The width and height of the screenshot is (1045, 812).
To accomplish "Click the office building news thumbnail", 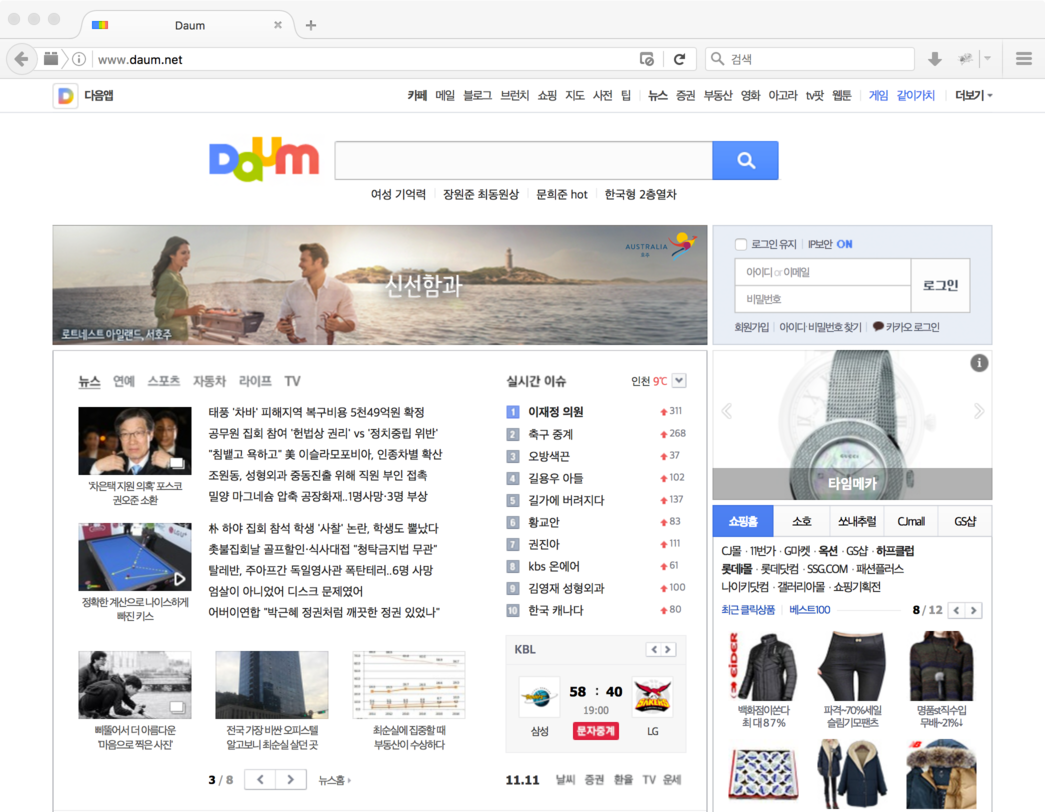I will (x=272, y=685).
